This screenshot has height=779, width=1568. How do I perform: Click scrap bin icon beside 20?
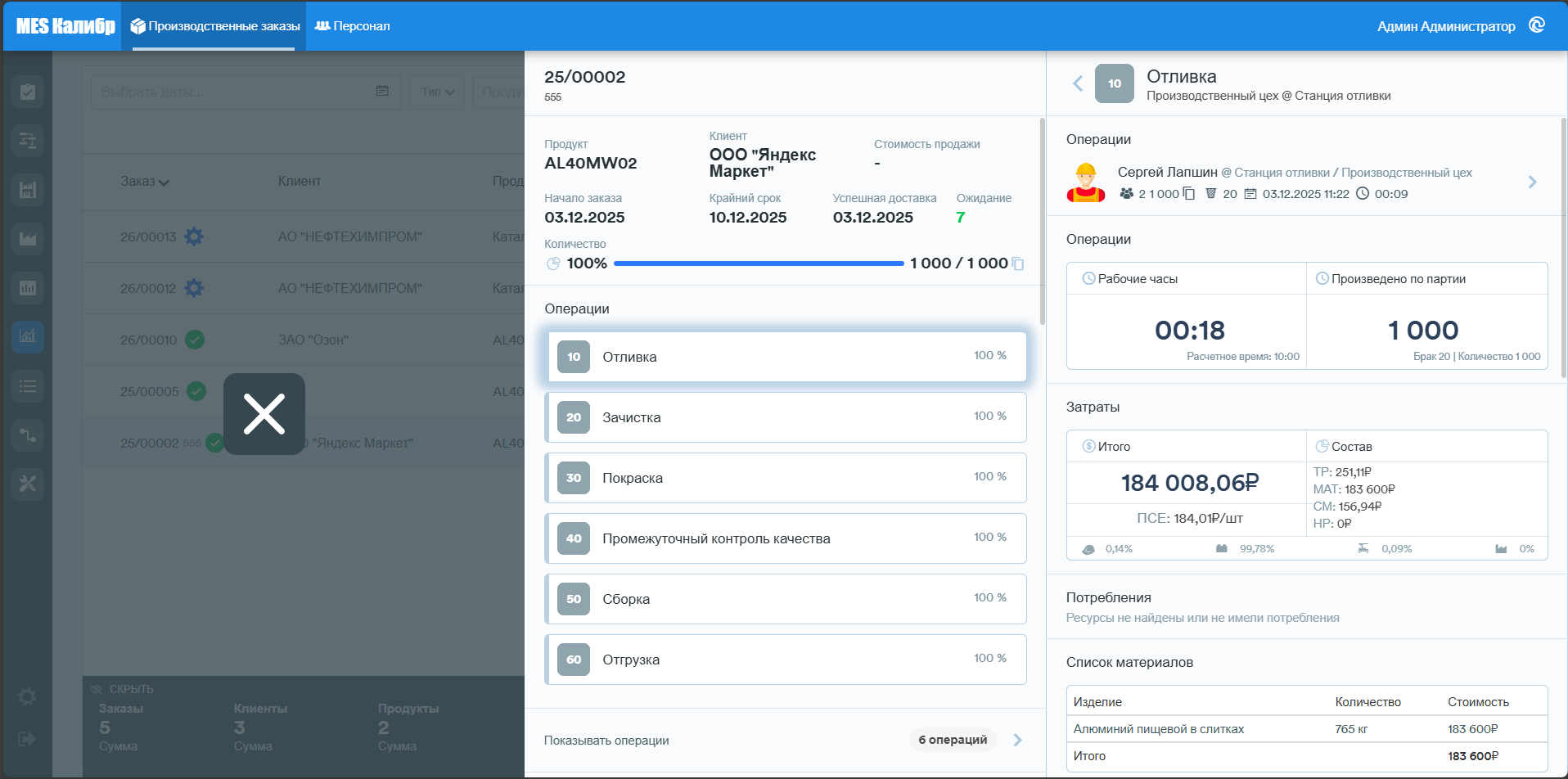click(x=1211, y=194)
